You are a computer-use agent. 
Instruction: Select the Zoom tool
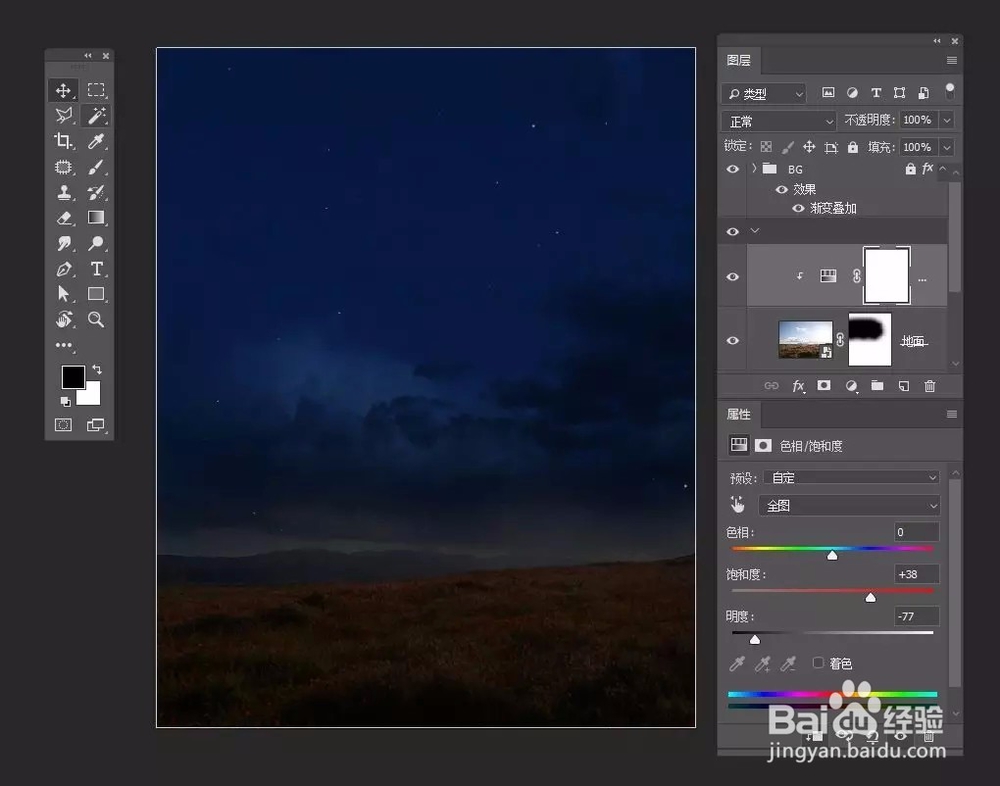(x=96, y=320)
